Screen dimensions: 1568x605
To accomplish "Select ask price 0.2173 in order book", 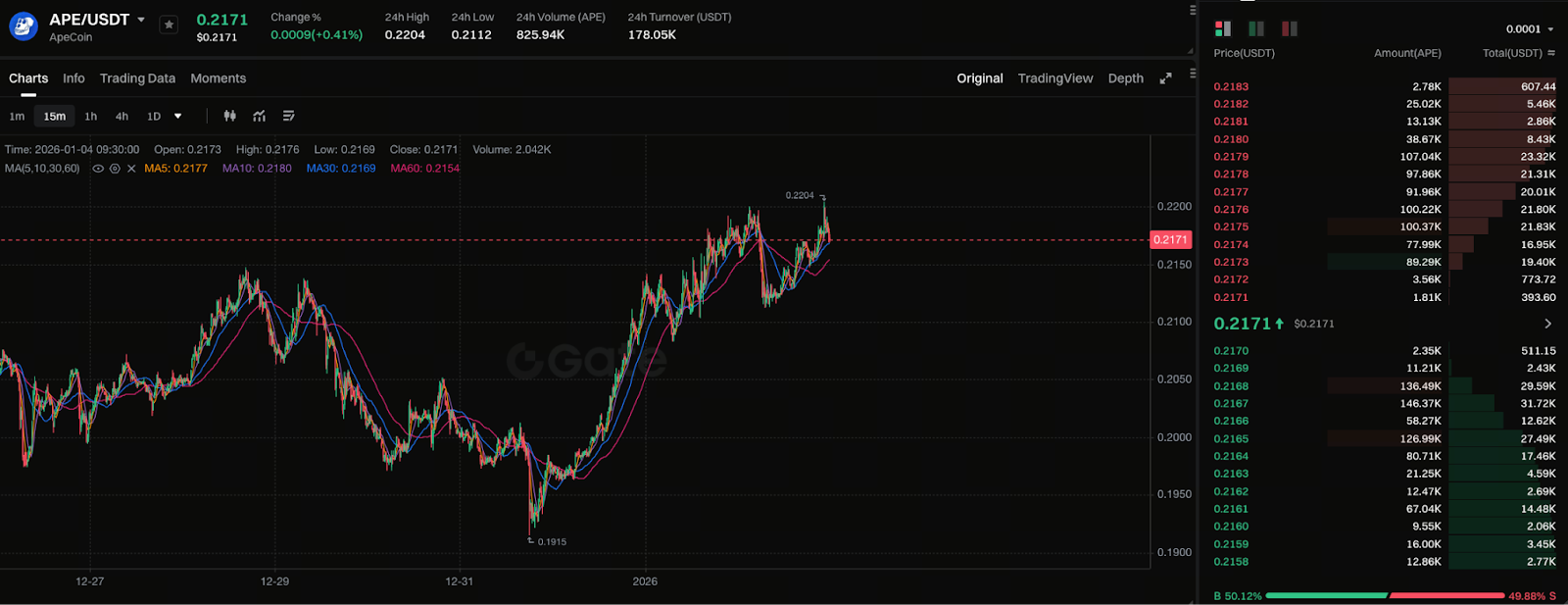I will [x=1231, y=262].
